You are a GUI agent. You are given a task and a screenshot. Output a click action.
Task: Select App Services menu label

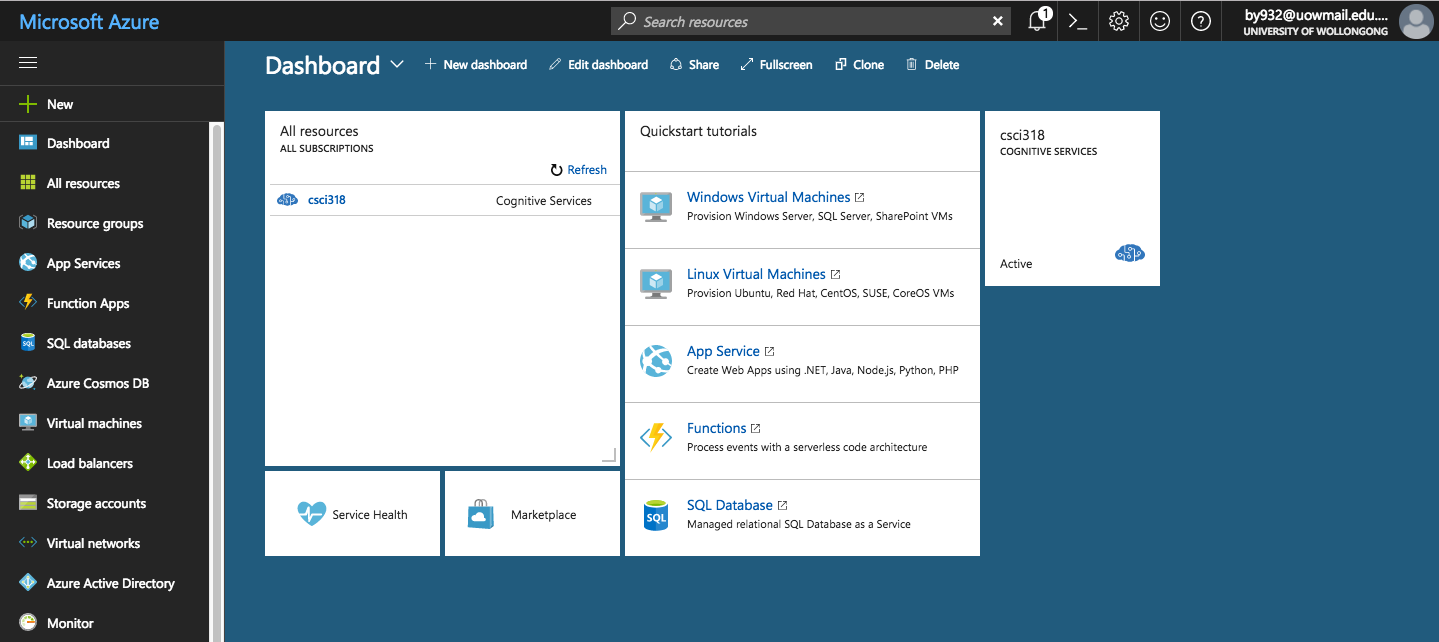tap(83, 263)
